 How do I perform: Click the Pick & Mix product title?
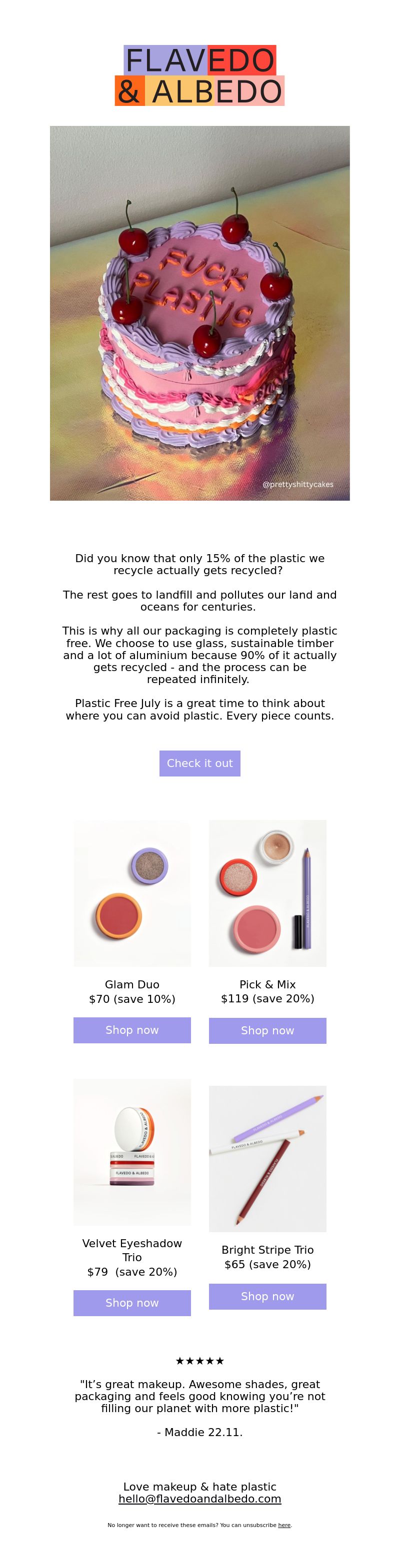pyautogui.click(x=267, y=984)
